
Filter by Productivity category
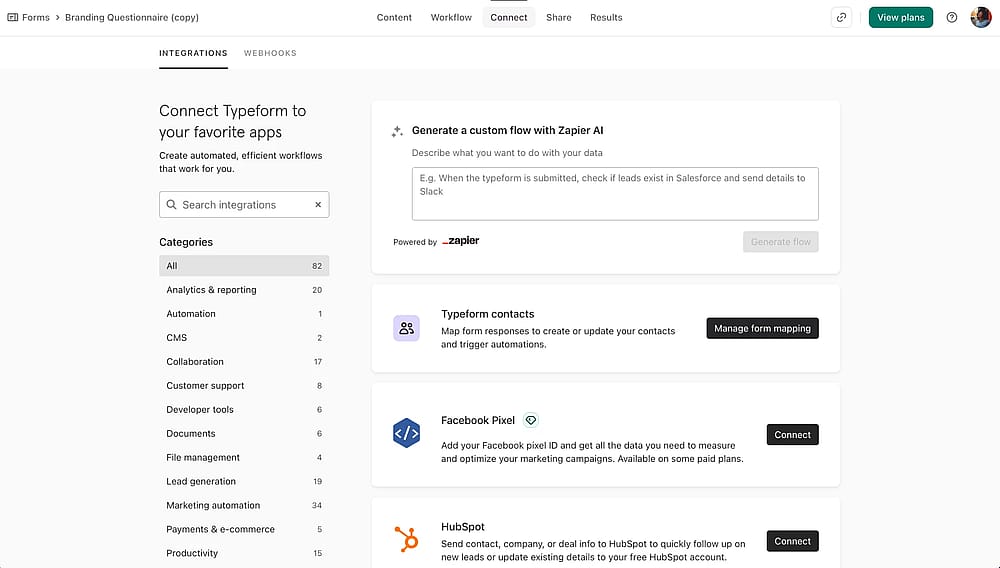[244, 553]
